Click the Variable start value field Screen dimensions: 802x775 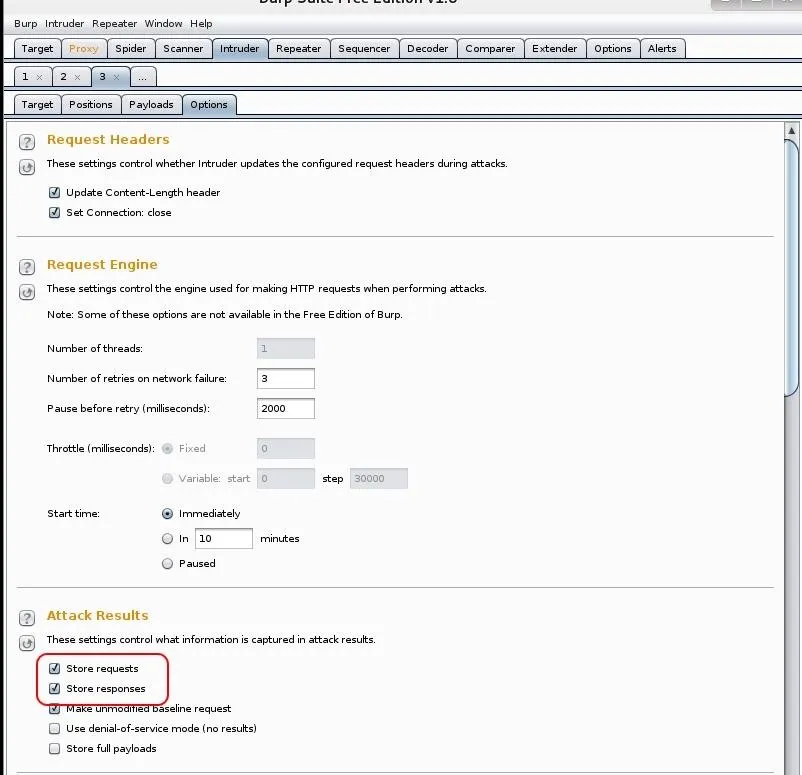pyautogui.click(x=286, y=478)
